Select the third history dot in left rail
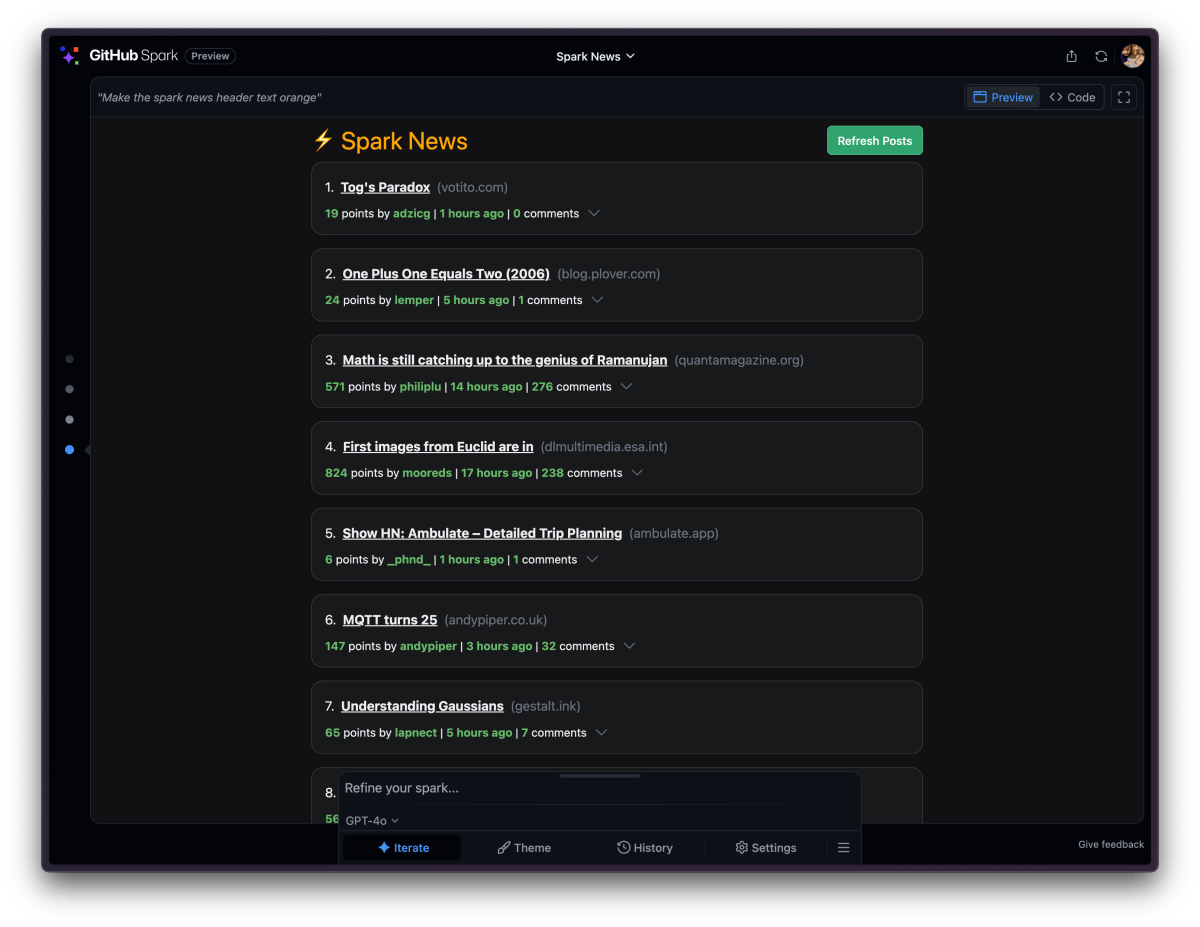Viewport: 1200px width, 927px height. [x=69, y=419]
